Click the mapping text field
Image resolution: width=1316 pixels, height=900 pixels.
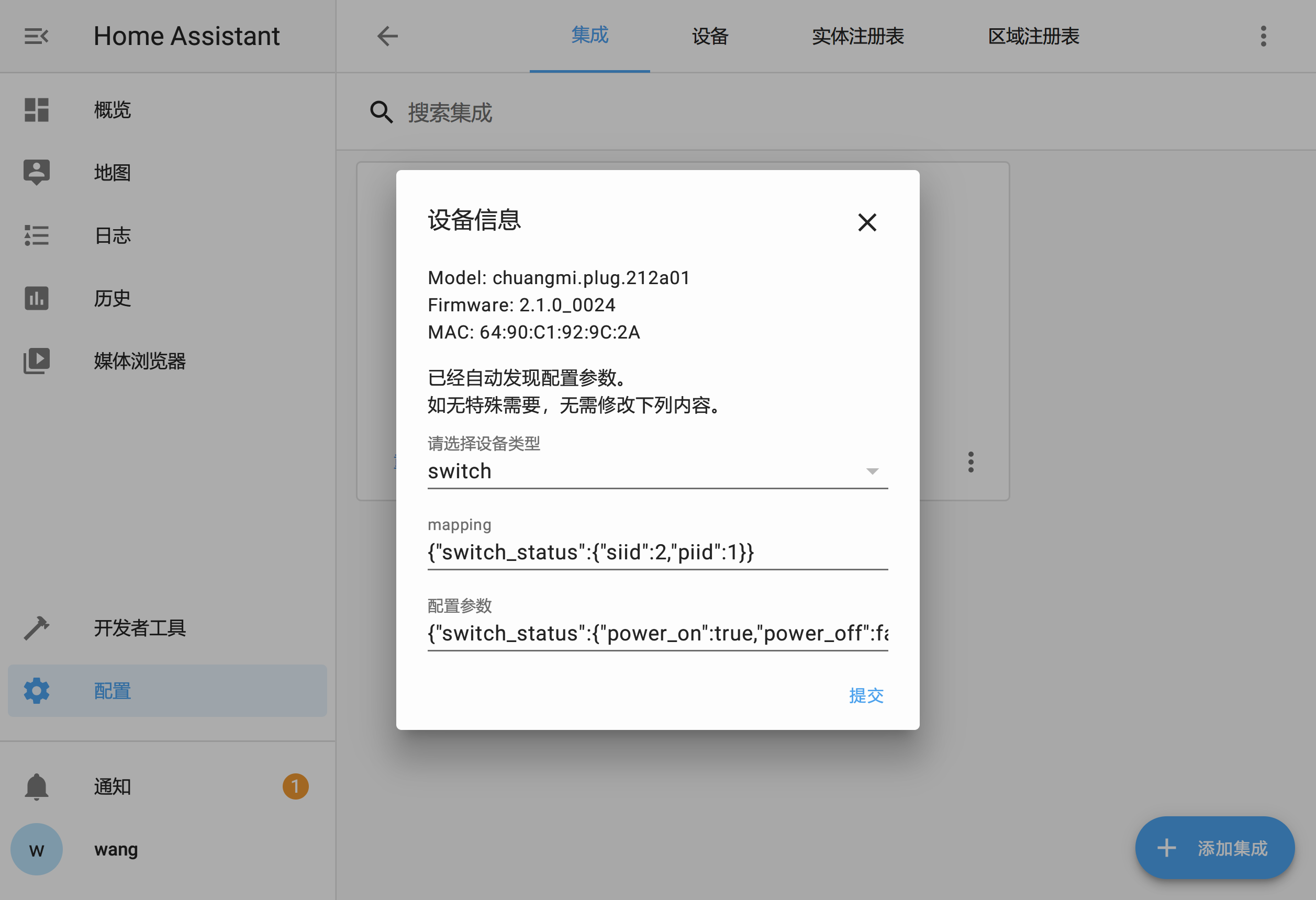(657, 552)
